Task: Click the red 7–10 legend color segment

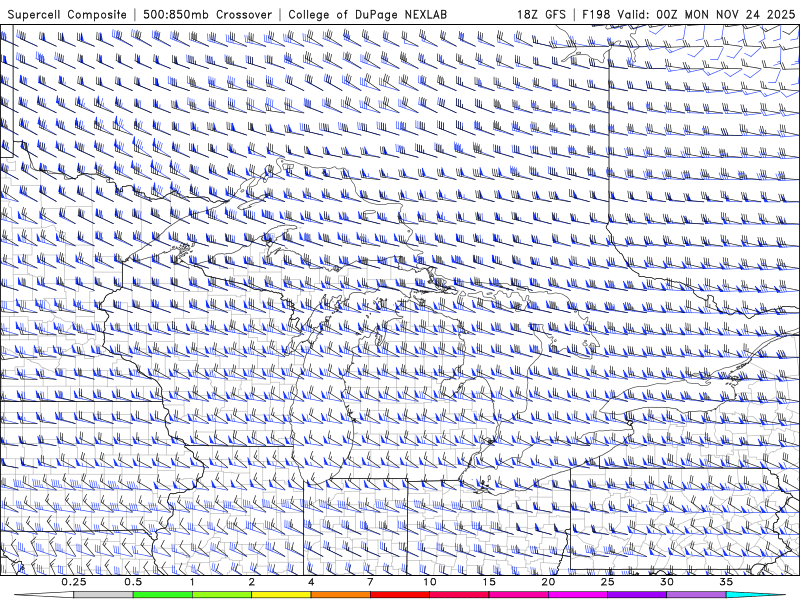Action: [399, 595]
